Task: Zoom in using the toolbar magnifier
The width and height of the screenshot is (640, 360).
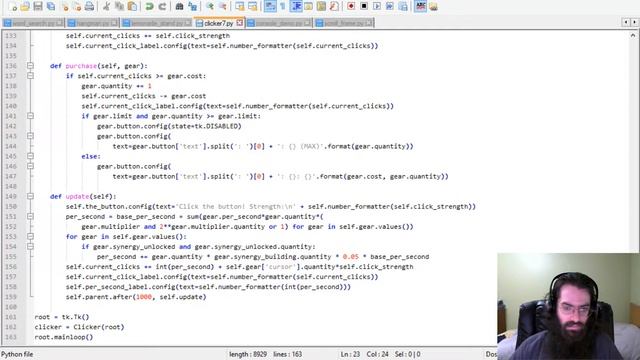Action: (x=210, y=7)
